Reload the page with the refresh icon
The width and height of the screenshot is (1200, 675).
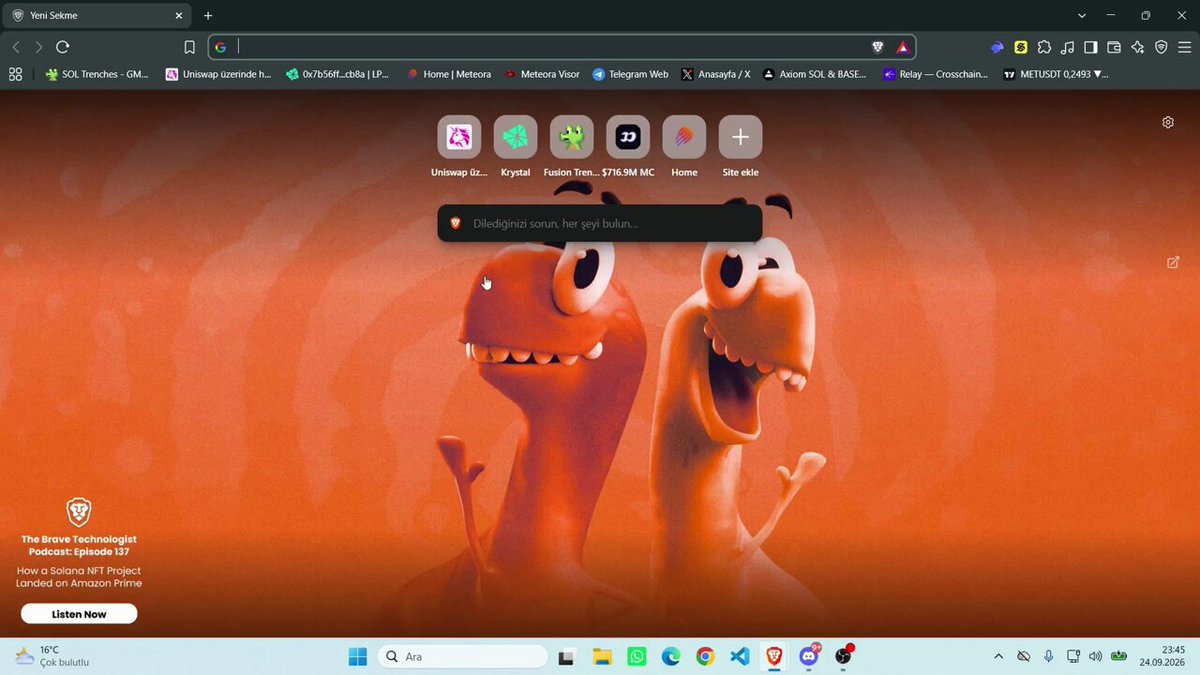(63, 47)
